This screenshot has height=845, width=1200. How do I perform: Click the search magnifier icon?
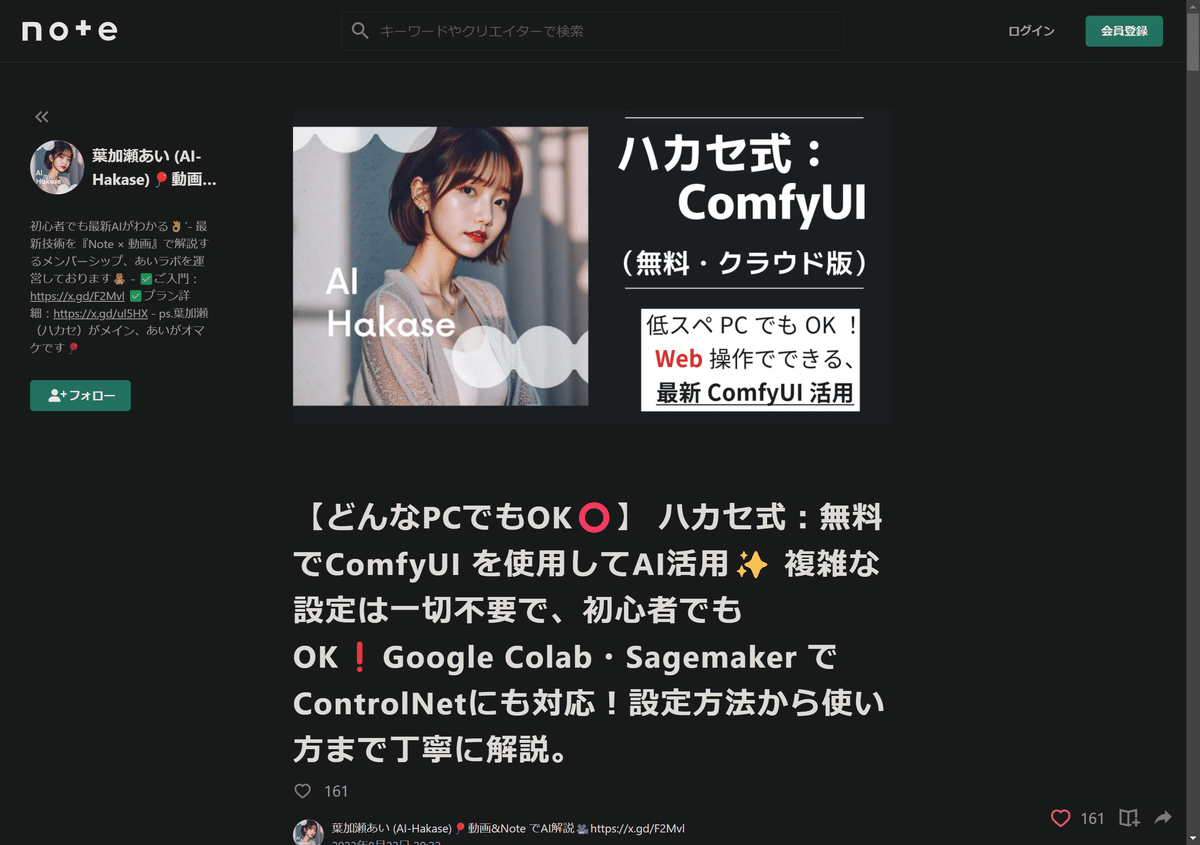360,31
